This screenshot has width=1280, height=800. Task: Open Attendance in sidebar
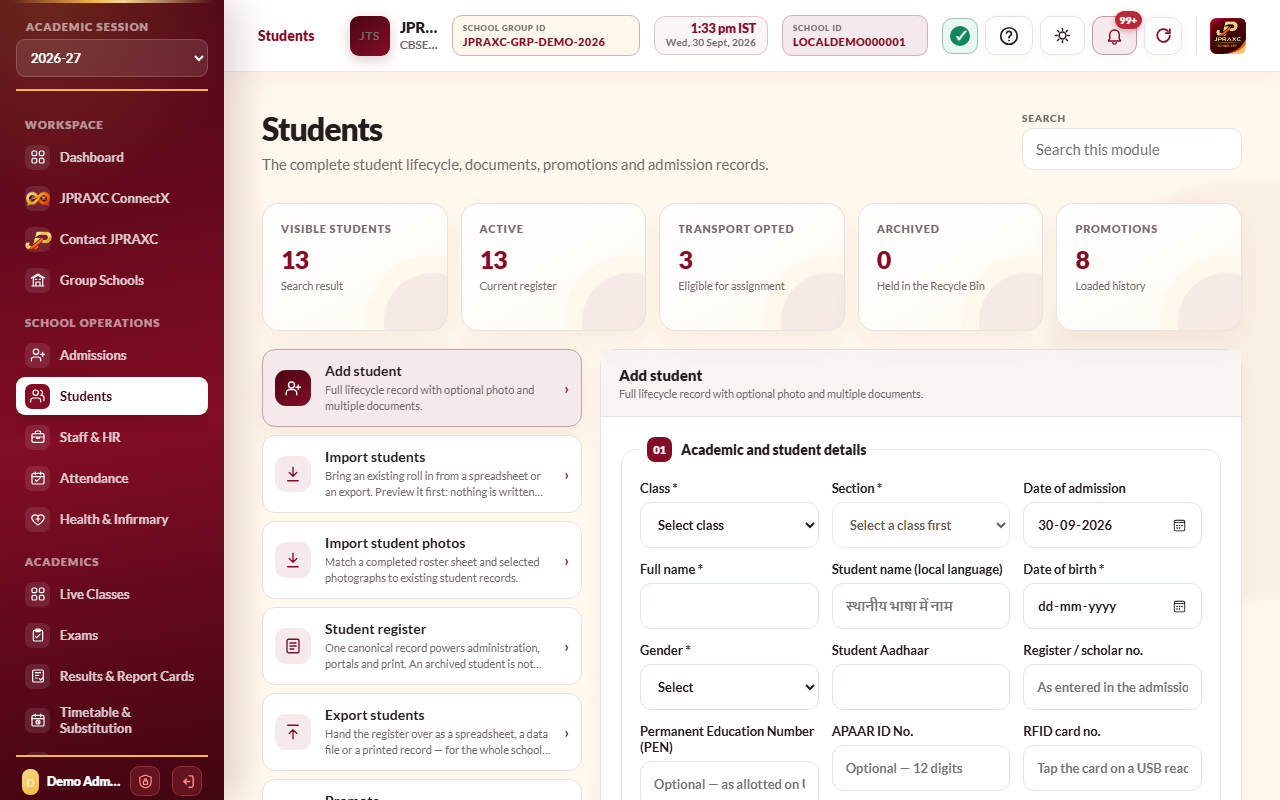click(112, 478)
